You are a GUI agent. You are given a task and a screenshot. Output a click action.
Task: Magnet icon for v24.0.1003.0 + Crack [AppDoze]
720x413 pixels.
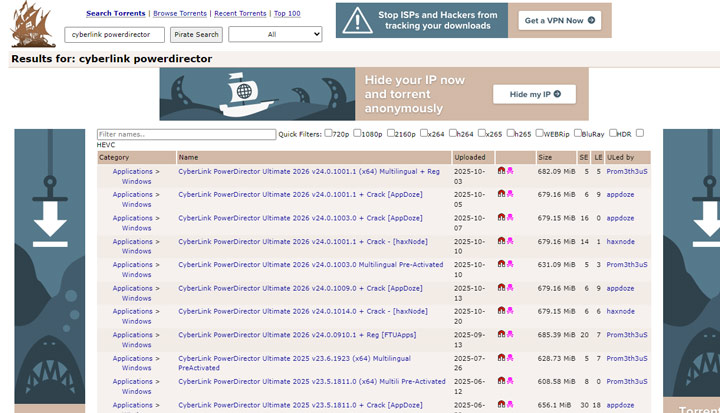pos(501,217)
